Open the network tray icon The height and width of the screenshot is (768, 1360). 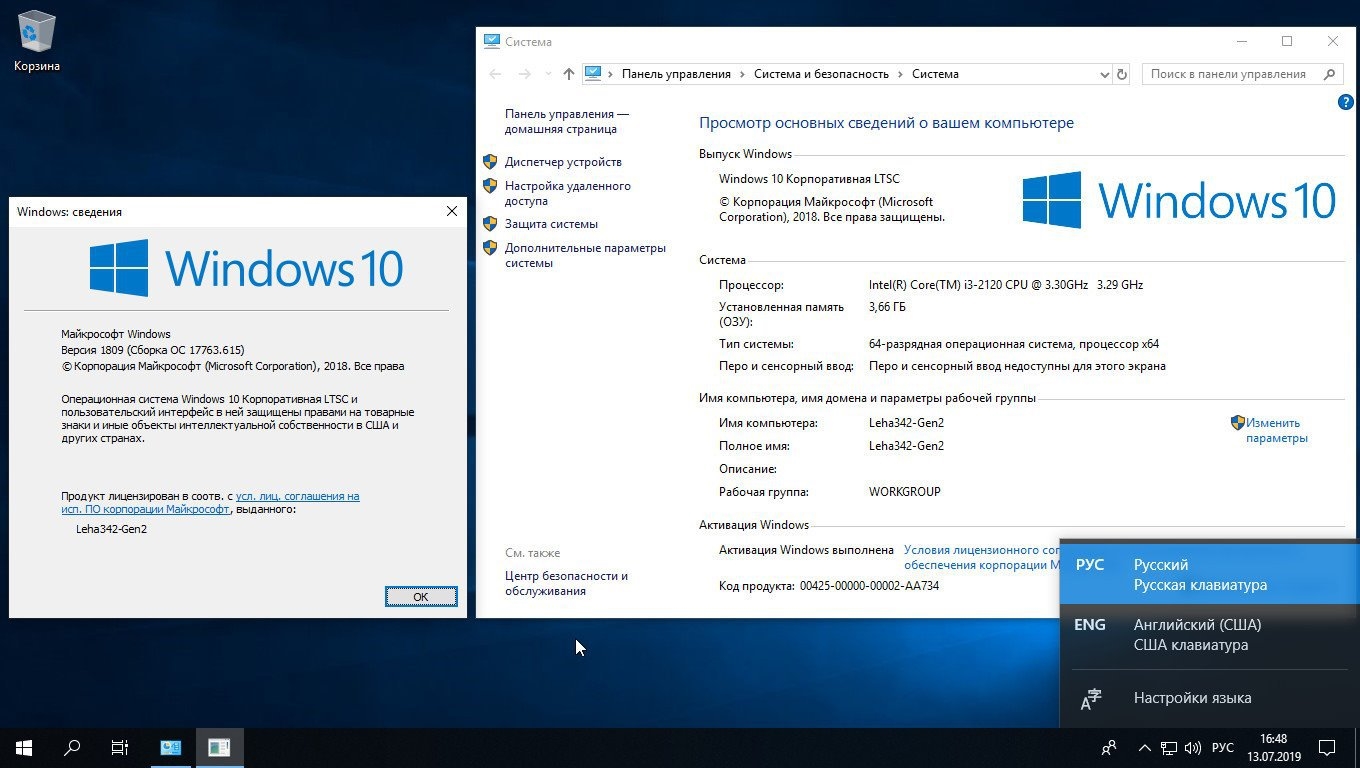point(1169,747)
